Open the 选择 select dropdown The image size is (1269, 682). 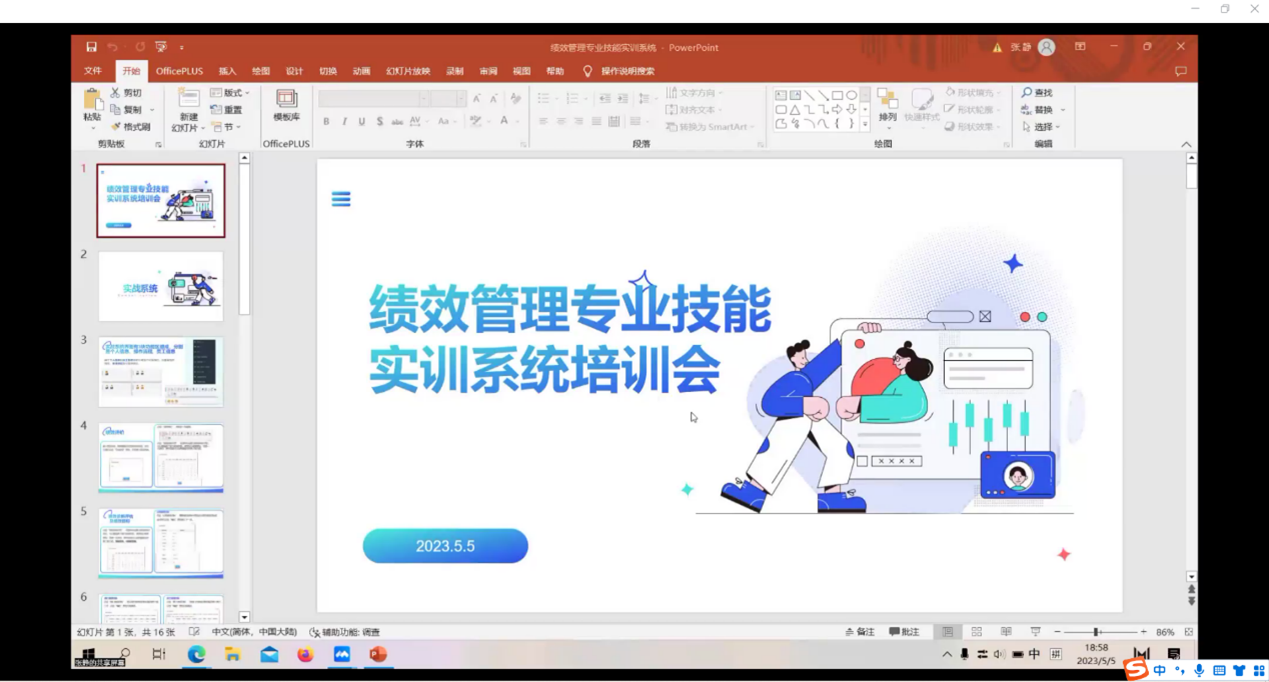[x=1042, y=127]
